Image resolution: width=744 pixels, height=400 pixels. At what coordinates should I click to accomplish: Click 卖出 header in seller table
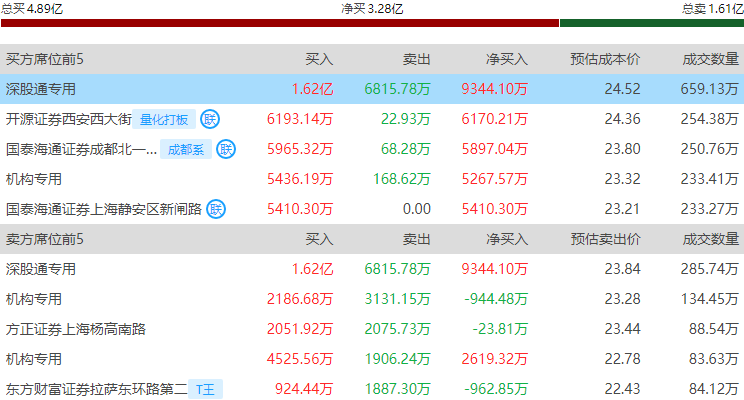417,239
